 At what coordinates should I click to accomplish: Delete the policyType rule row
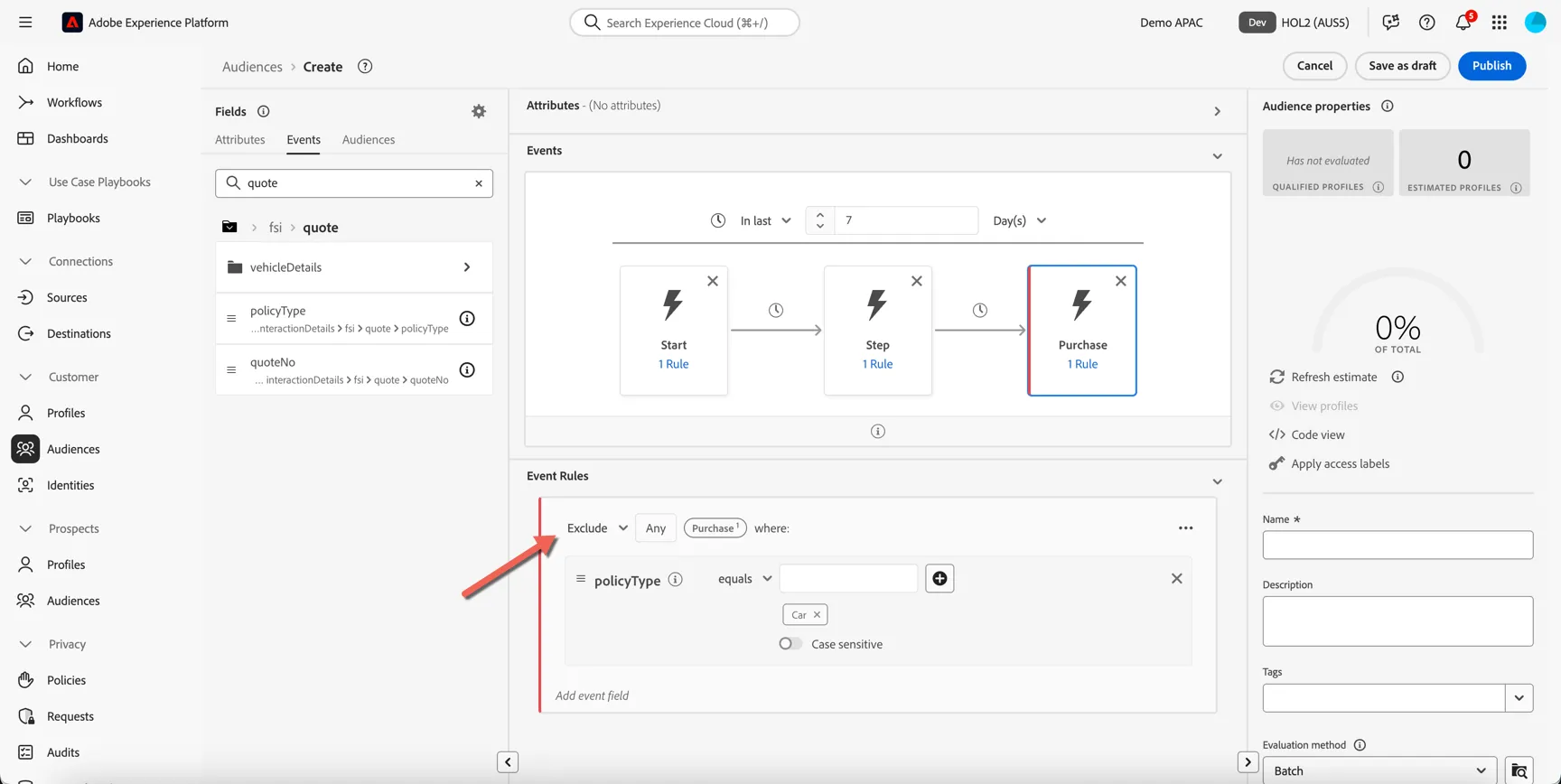[1177, 578]
